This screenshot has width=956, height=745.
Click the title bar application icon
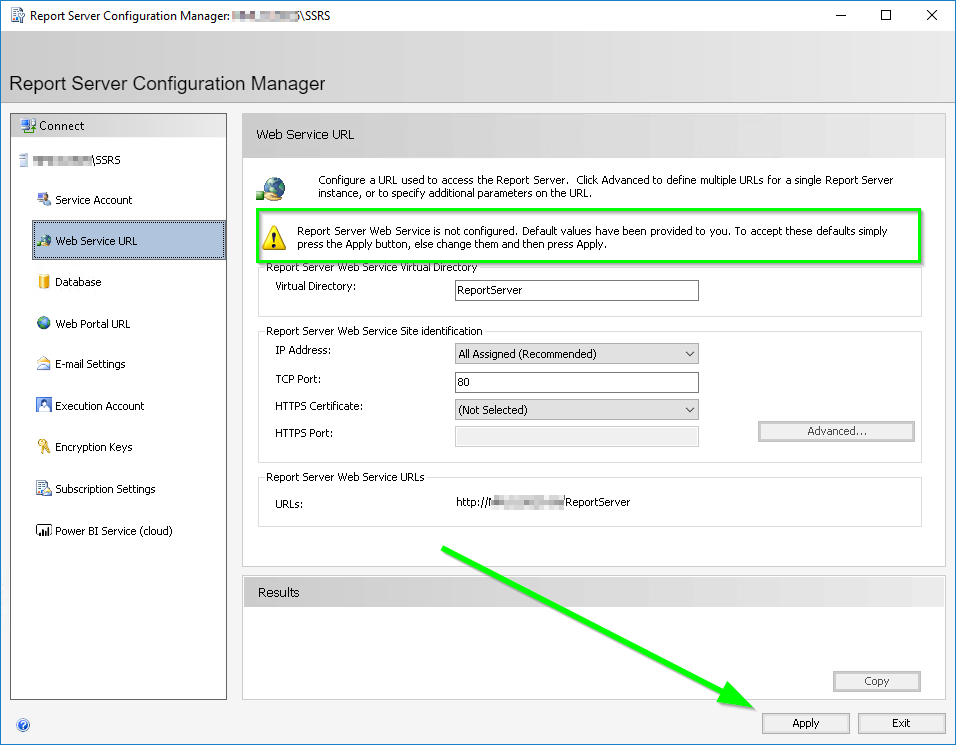(x=18, y=15)
